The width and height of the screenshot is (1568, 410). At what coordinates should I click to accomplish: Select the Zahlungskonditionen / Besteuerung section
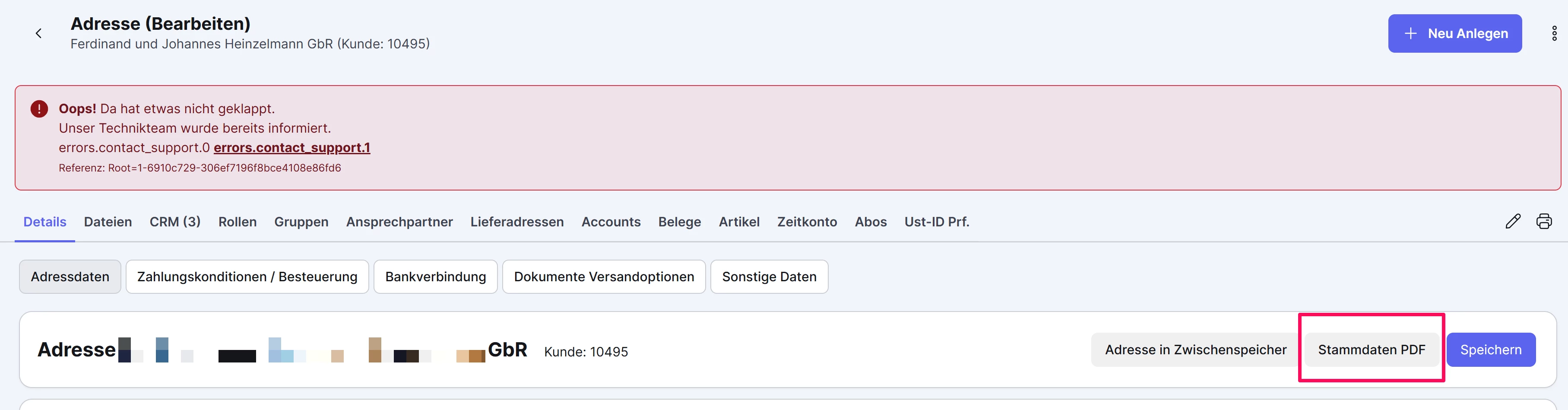(247, 277)
